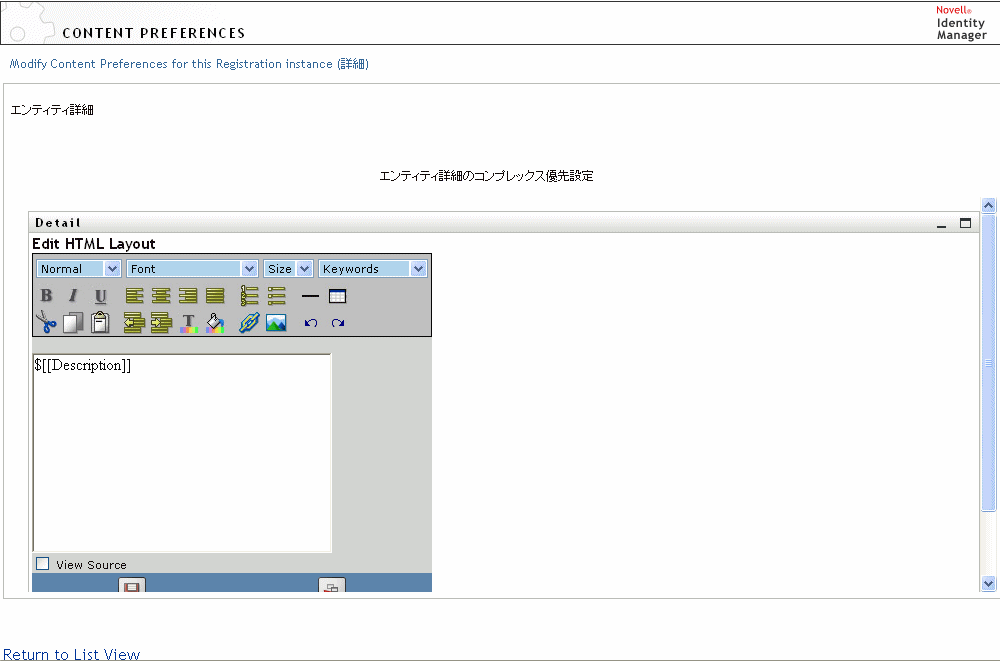Click the Return to List View link
The height and width of the screenshot is (661, 1000).
pyautogui.click(x=71, y=654)
